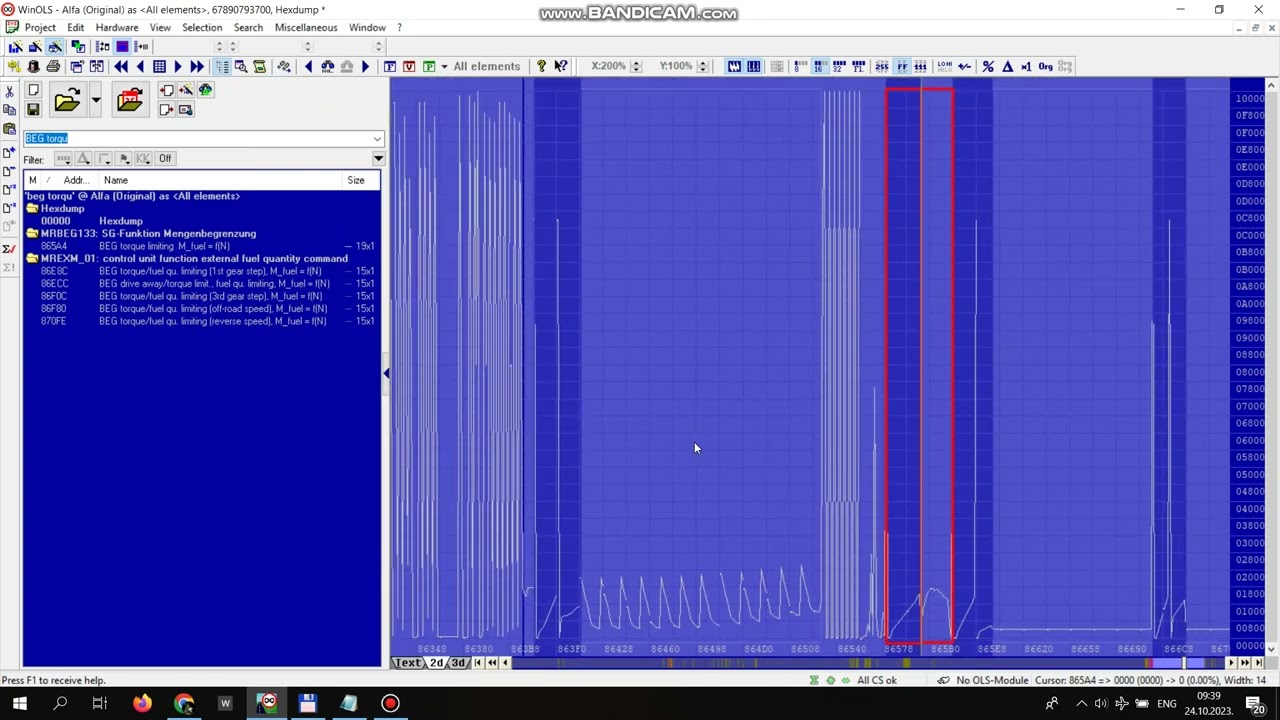The image size is (1280, 720).
Task: Click the save floppy disk icon
Action: pyautogui.click(x=33, y=109)
